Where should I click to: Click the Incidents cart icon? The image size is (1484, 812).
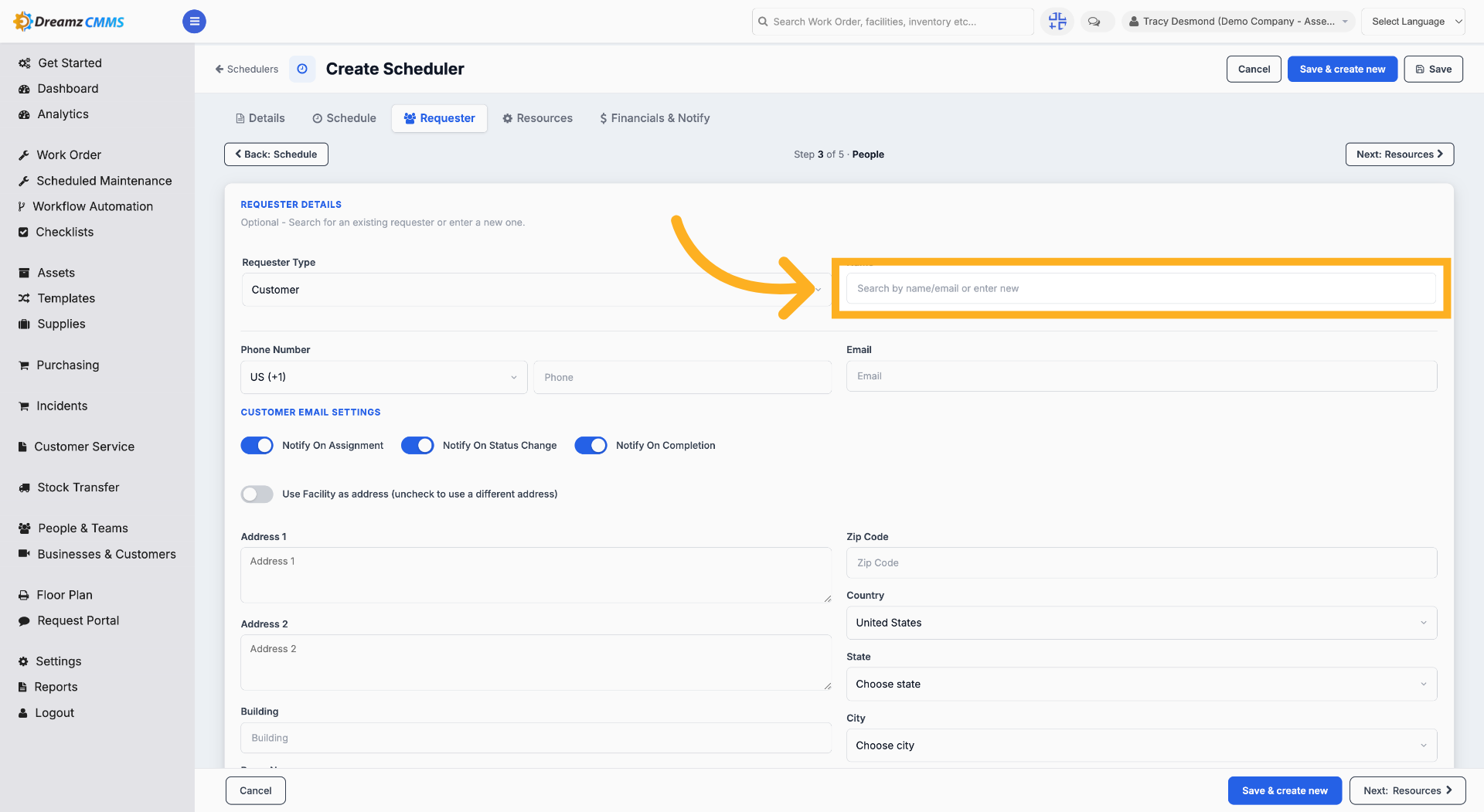point(24,406)
